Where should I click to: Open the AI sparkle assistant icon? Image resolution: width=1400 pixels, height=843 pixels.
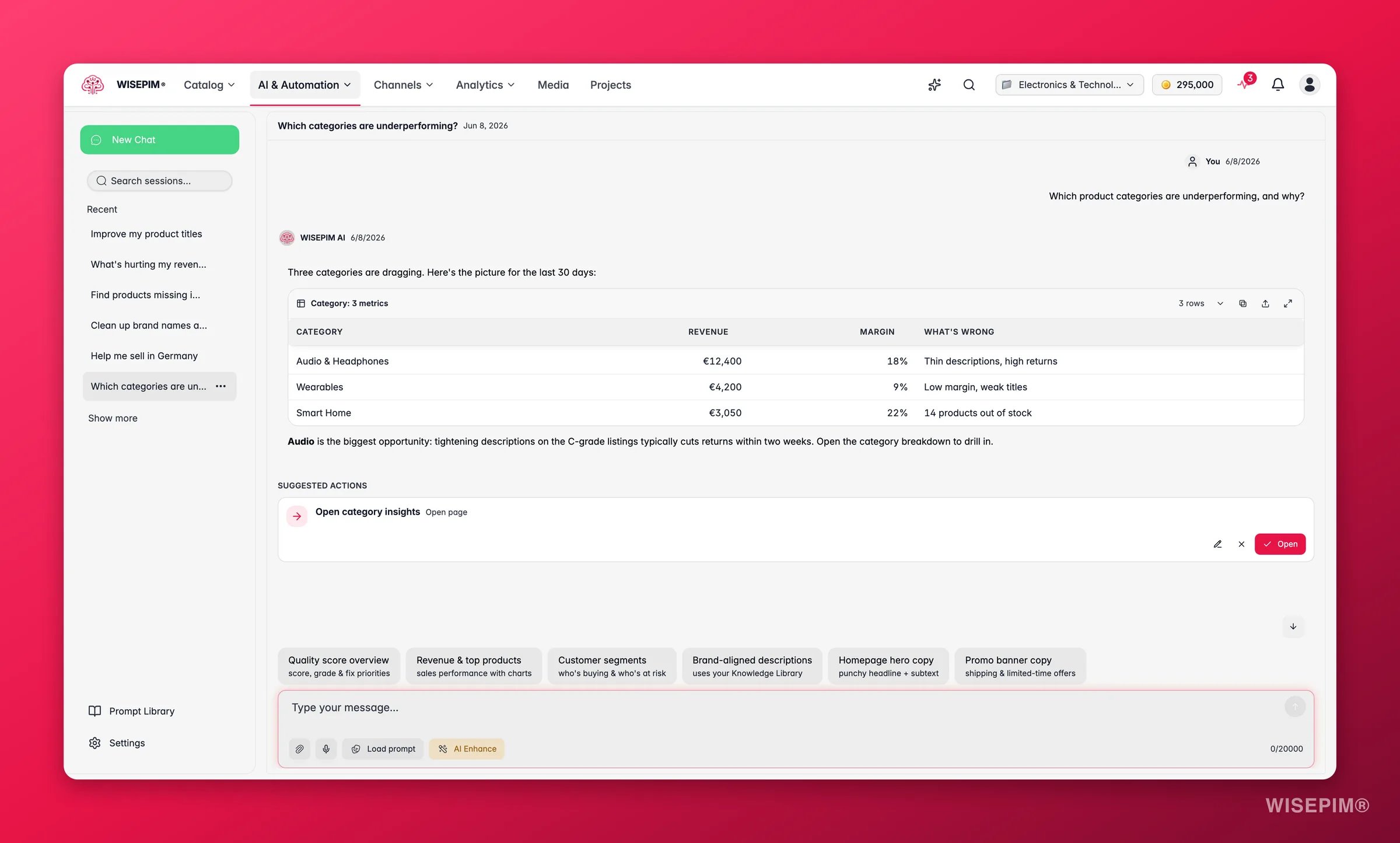click(935, 85)
